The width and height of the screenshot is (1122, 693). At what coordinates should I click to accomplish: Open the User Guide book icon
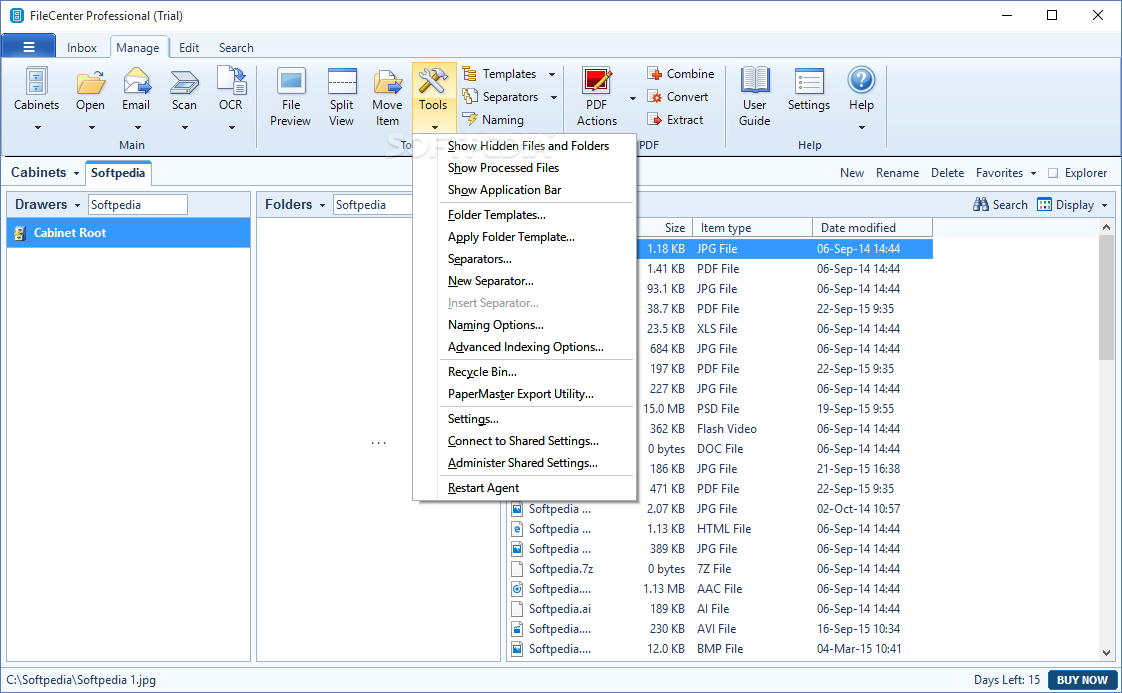coord(755,80)
